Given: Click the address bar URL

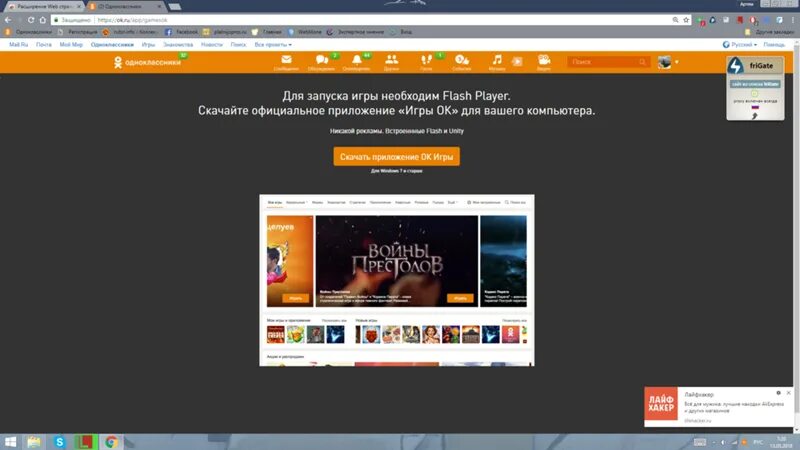Looking at the screenshot, I should (132, 20).
